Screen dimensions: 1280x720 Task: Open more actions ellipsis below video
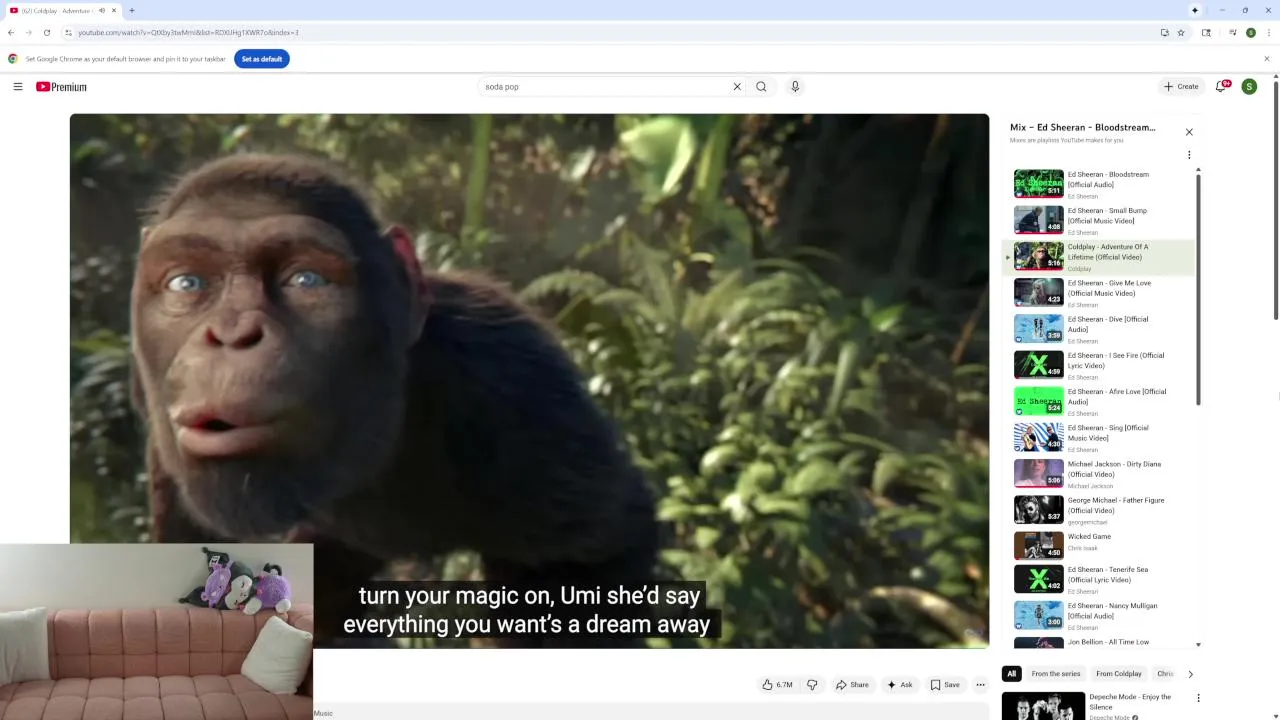pyautogui.click(x=980, y=685)
